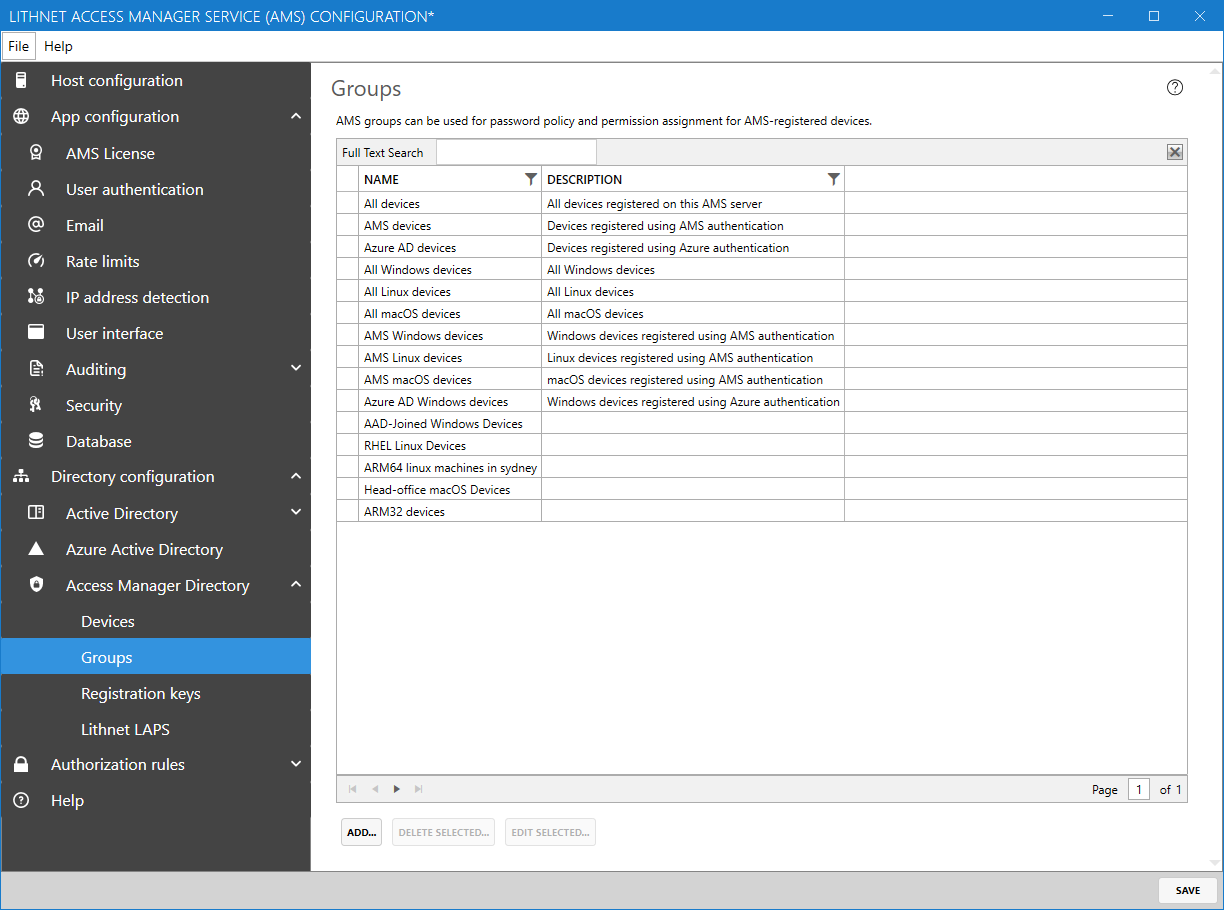Select the Groups sidebar item

pos(155,657)
